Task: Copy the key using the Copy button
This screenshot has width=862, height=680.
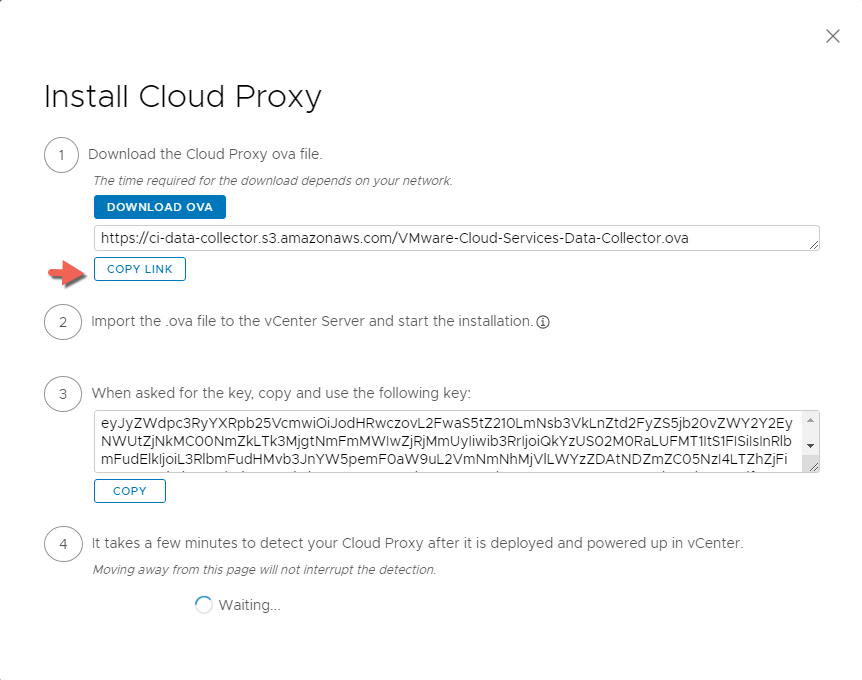Action: (x=130, y=491)
